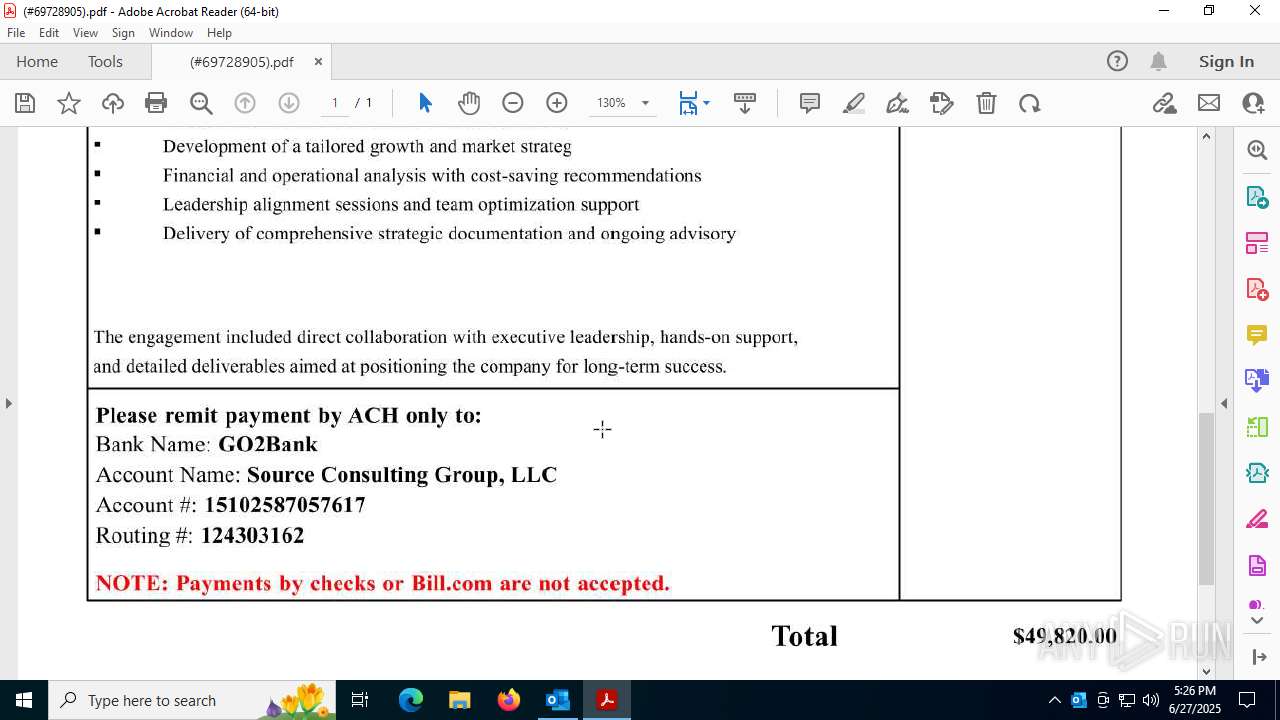
Task: Open the find text magnifier tool
Action: (x=201, y=103)
